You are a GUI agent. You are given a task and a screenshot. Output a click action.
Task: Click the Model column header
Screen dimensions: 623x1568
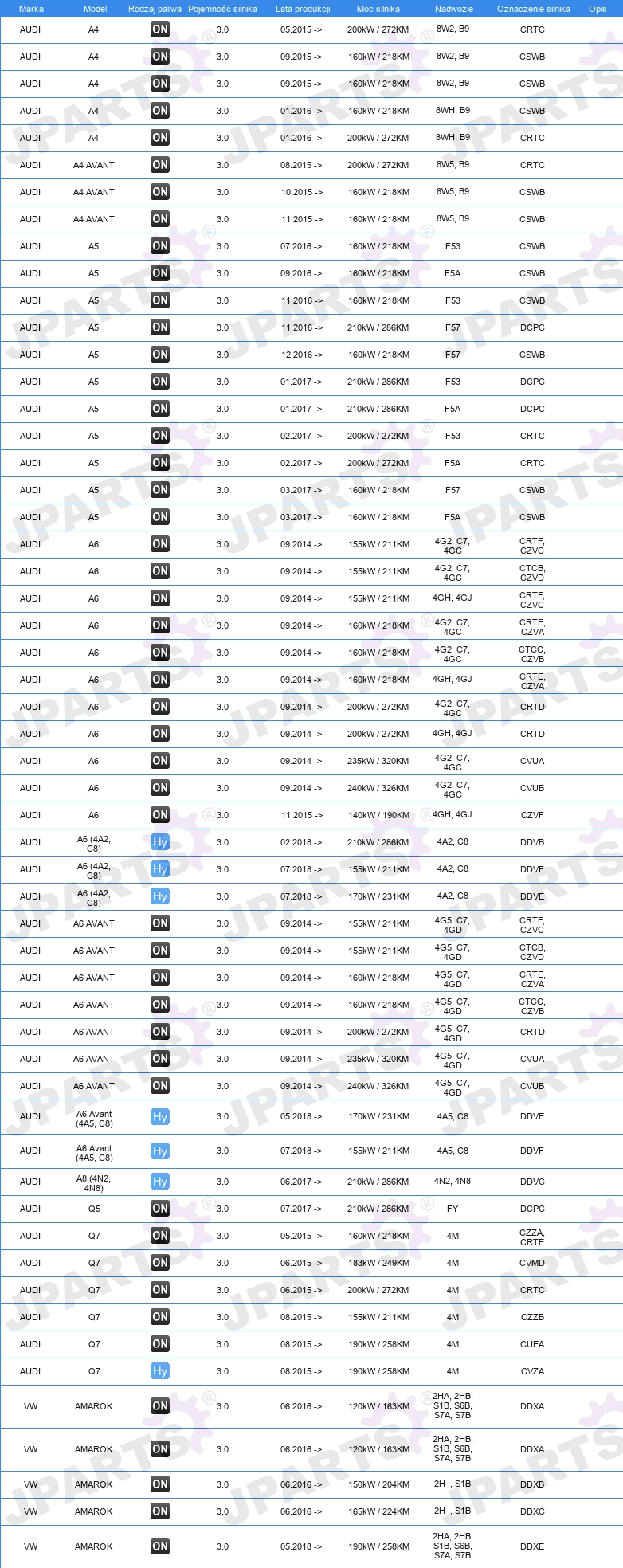click(x=96, y=9)
